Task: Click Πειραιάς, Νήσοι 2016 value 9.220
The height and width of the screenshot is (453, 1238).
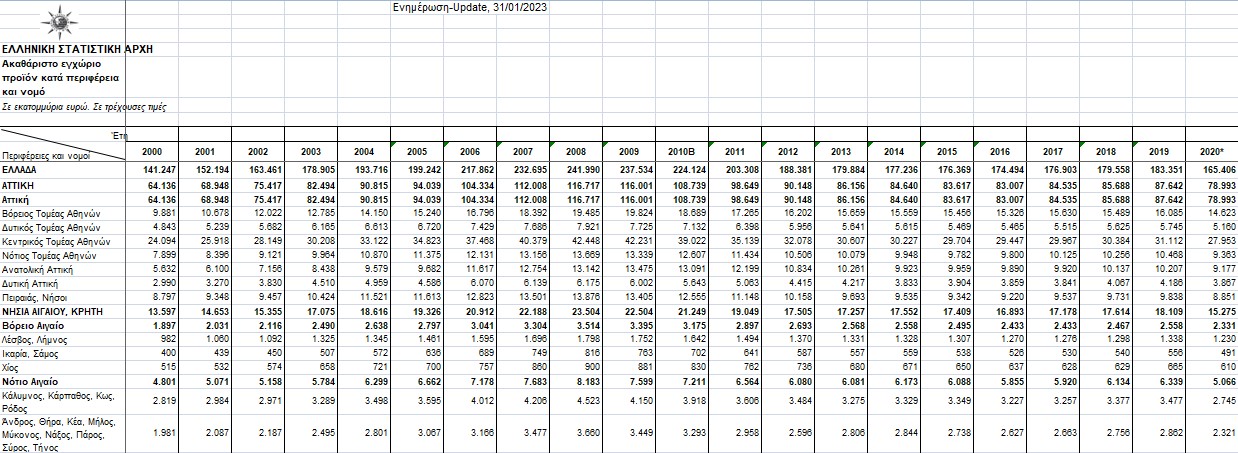Action: point(1011,297)
